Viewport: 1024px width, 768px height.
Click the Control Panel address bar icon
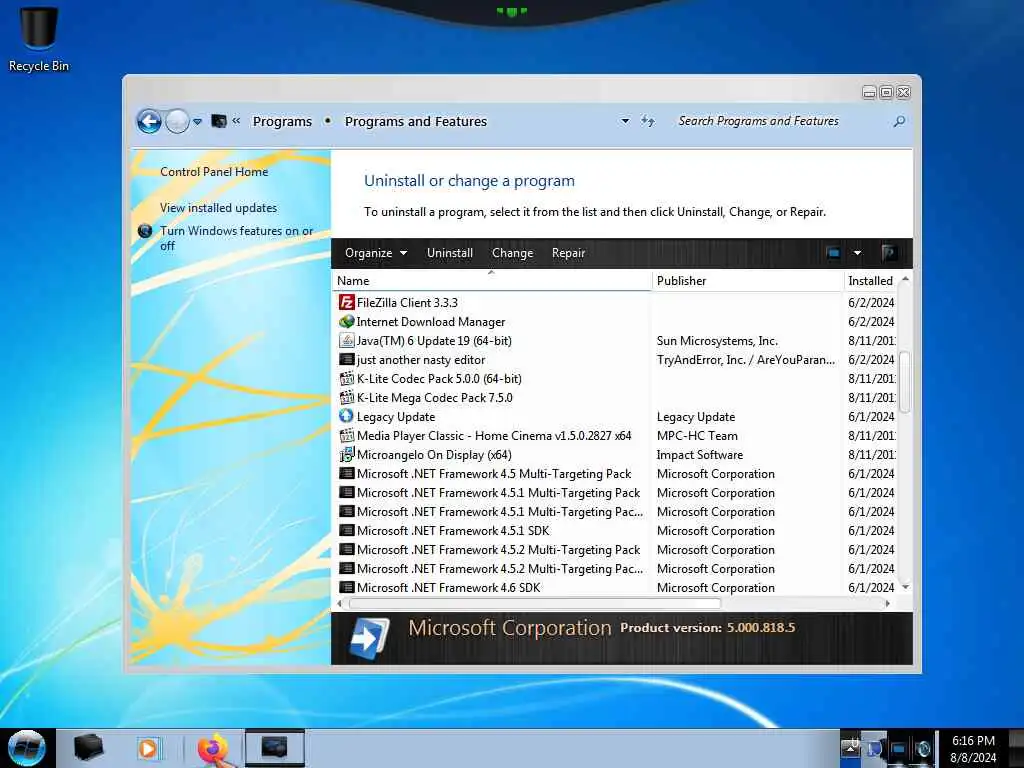click(219, 121)
